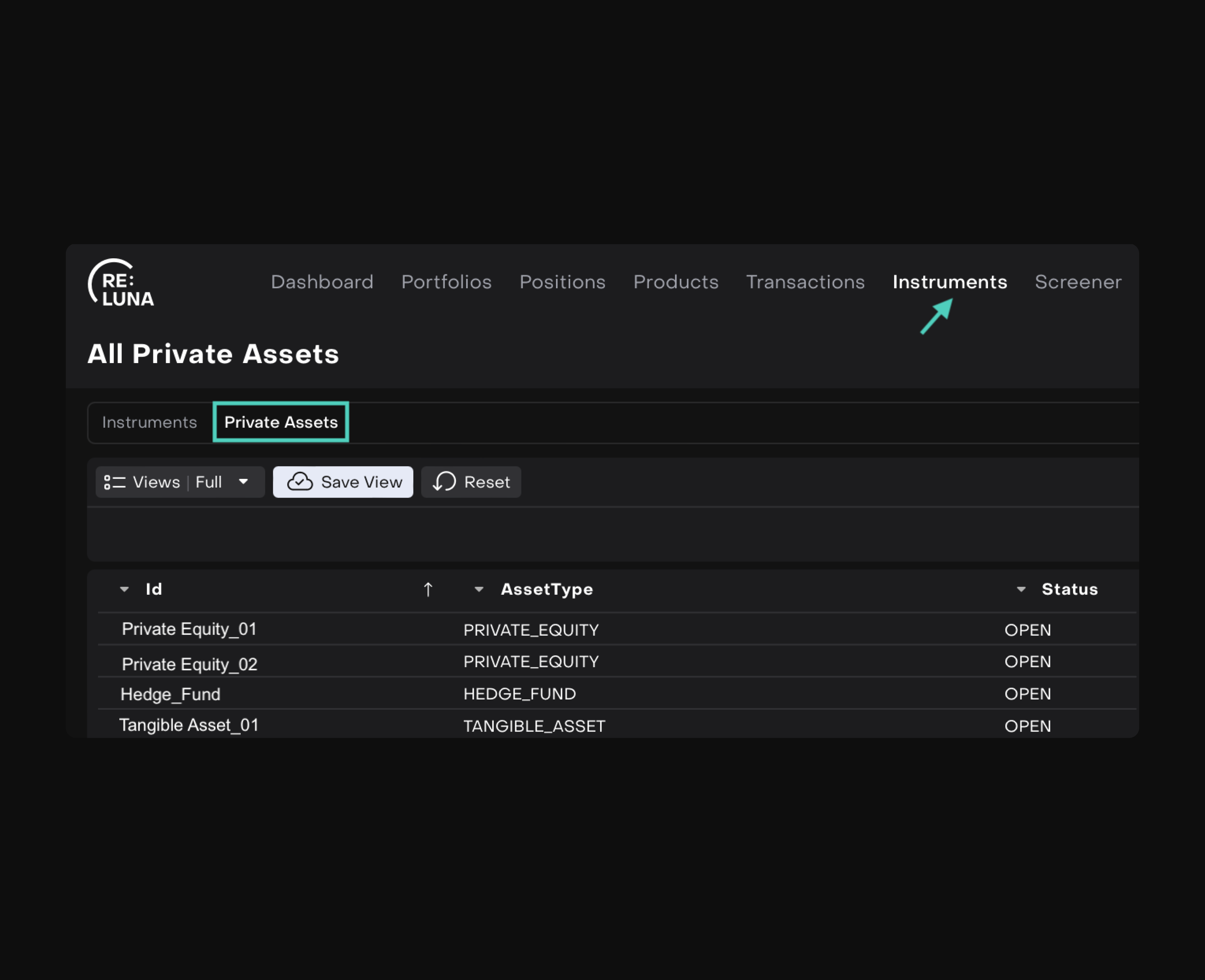
Task: Navigate to Products
Action: click(676, 282)
